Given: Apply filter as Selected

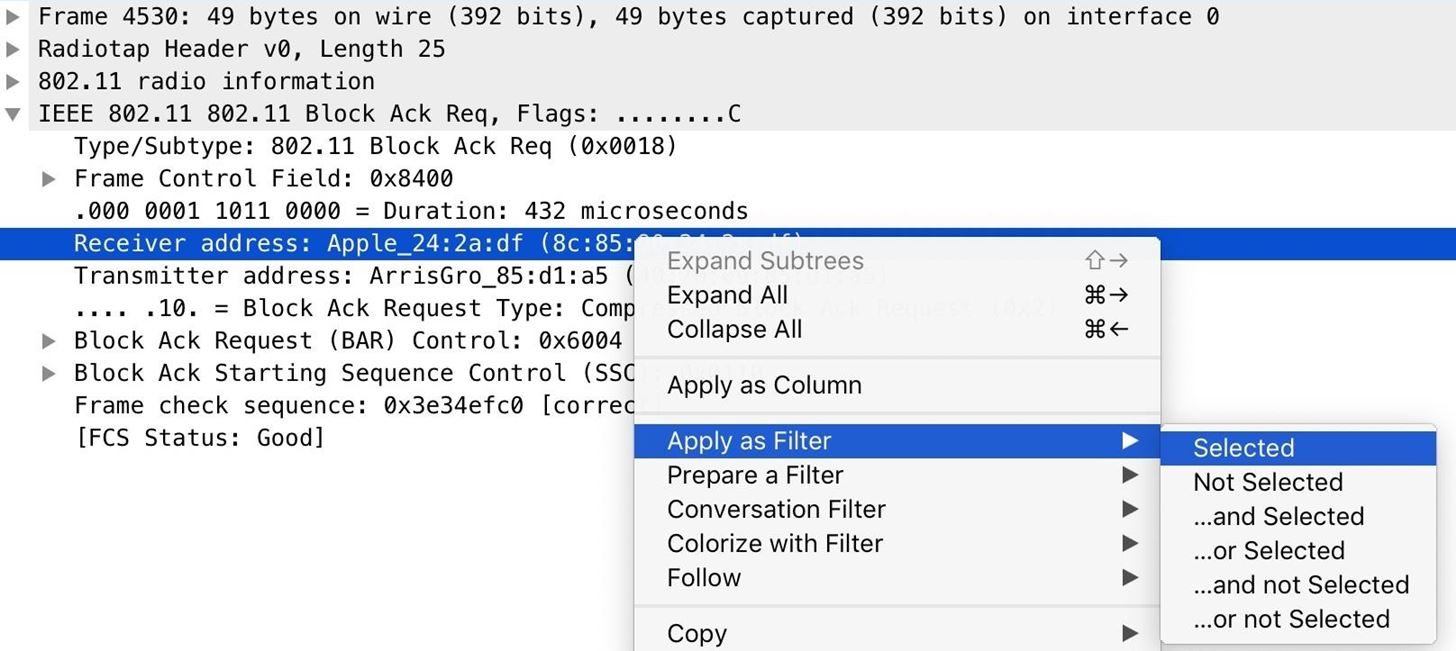Looking at the screenshot, I should [1298, 448].
